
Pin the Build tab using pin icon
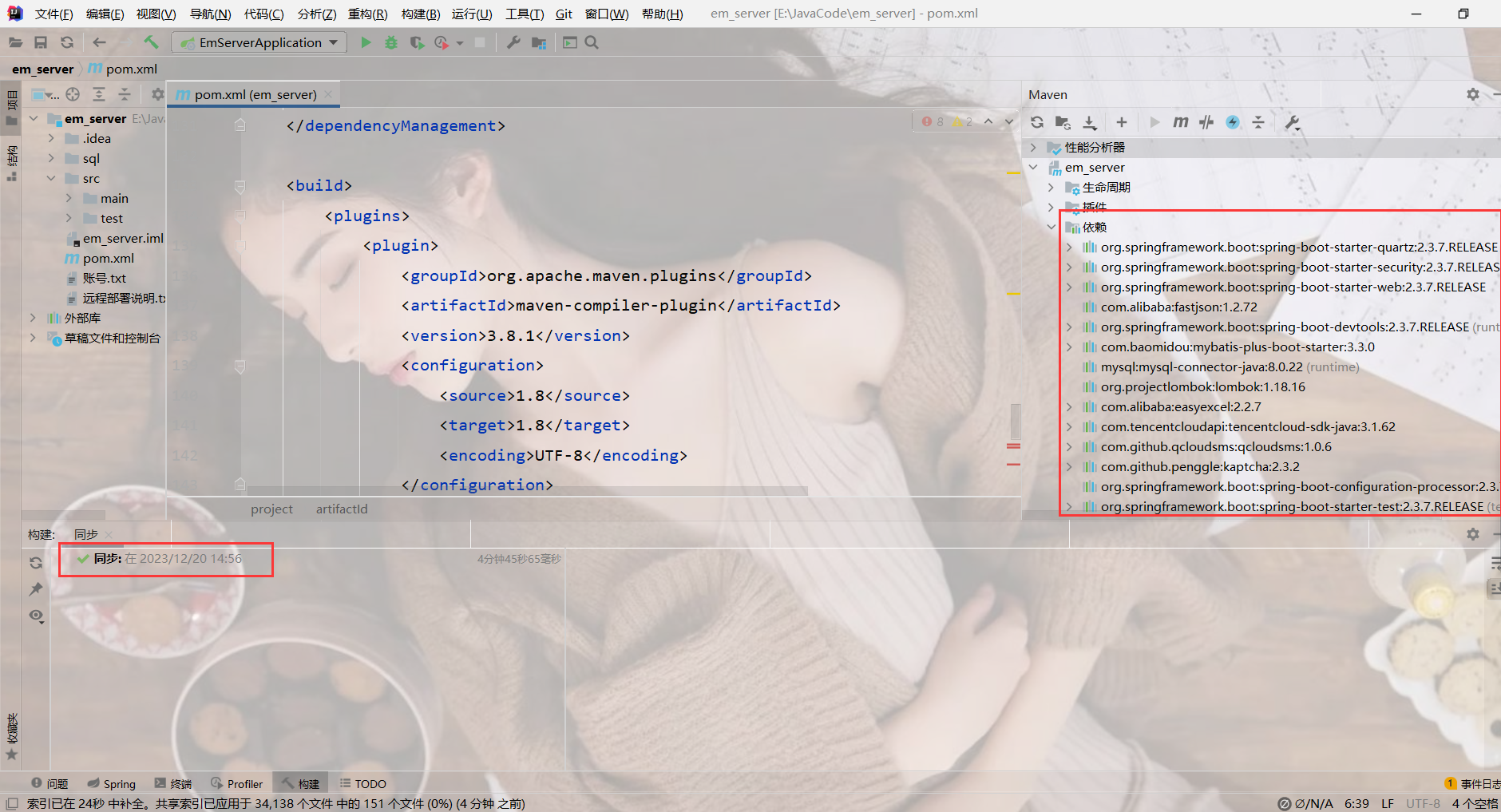click(x=36, y=589)
